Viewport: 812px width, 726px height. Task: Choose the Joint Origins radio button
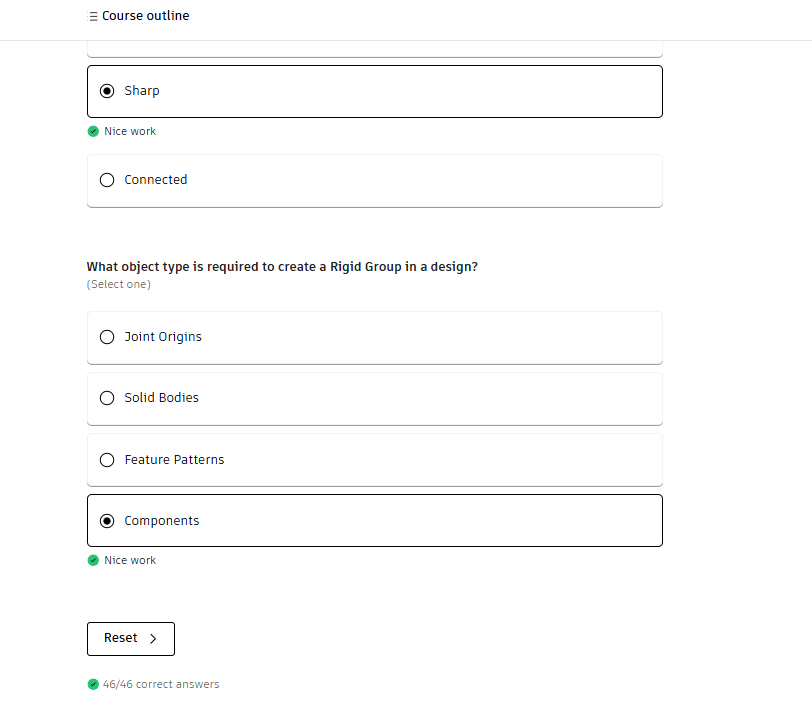pos(107,337)
